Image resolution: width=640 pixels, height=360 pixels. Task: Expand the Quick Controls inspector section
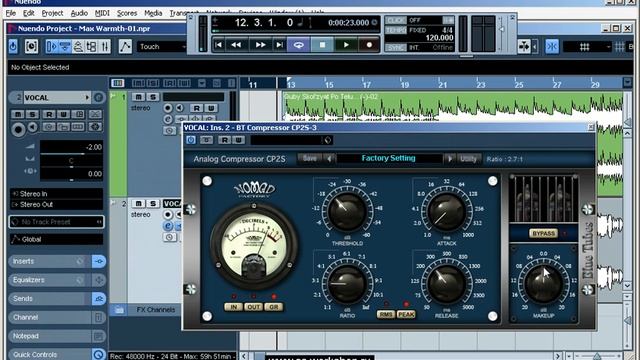click(49, 354)
